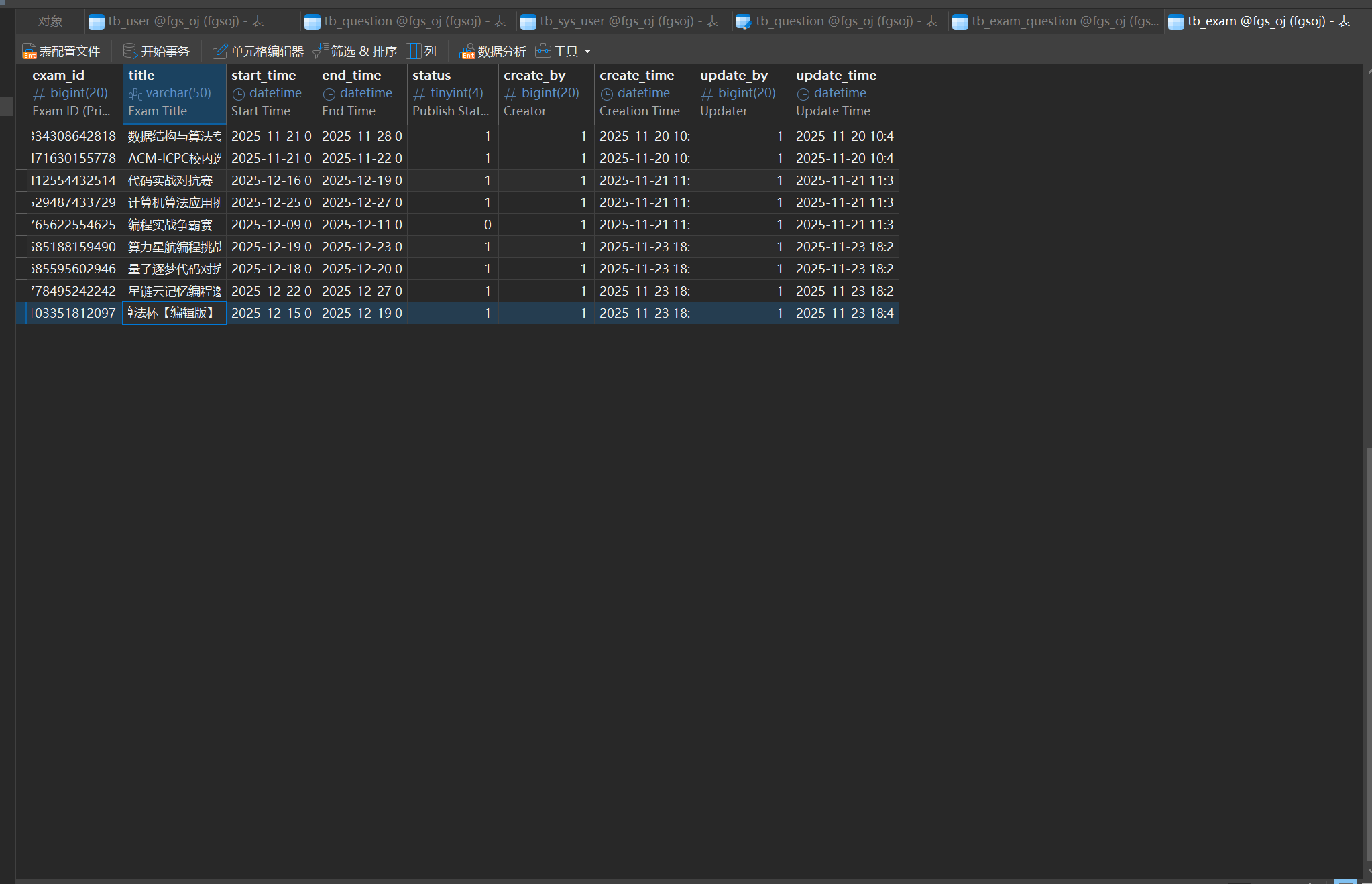Click the title cell being edited
1372x884 pixels.
click(174, 313)
